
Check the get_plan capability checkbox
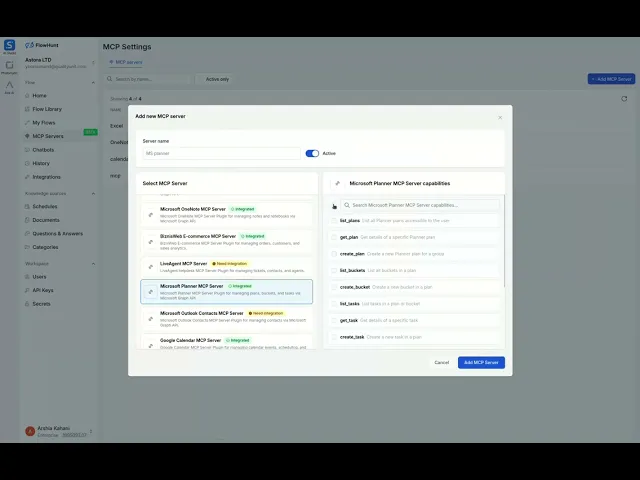click(x=334, y=237)
